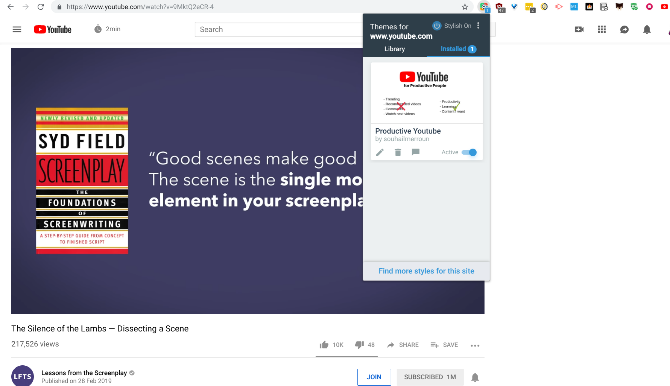The height and width of the screenshot is (386, 670).
Task: Switch to the Installed tab
Action: (458, 49)
